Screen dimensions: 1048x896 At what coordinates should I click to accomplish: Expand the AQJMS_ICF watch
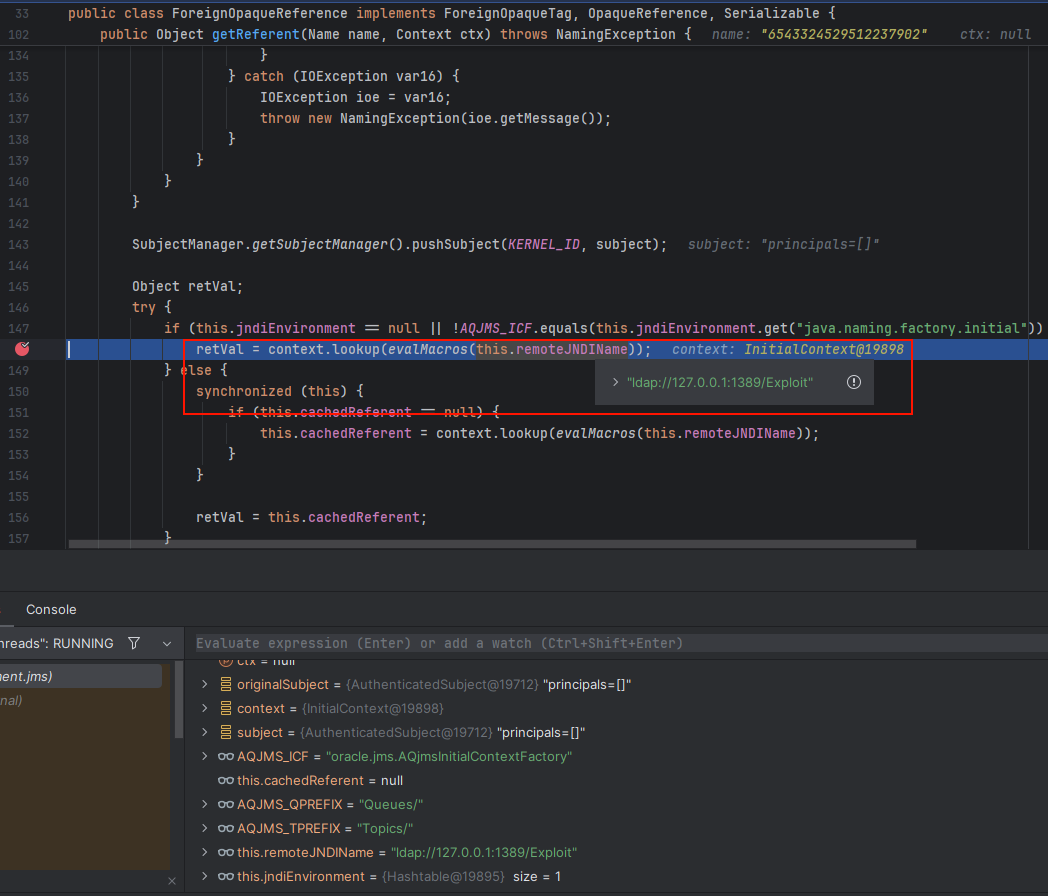click(205, 756)
